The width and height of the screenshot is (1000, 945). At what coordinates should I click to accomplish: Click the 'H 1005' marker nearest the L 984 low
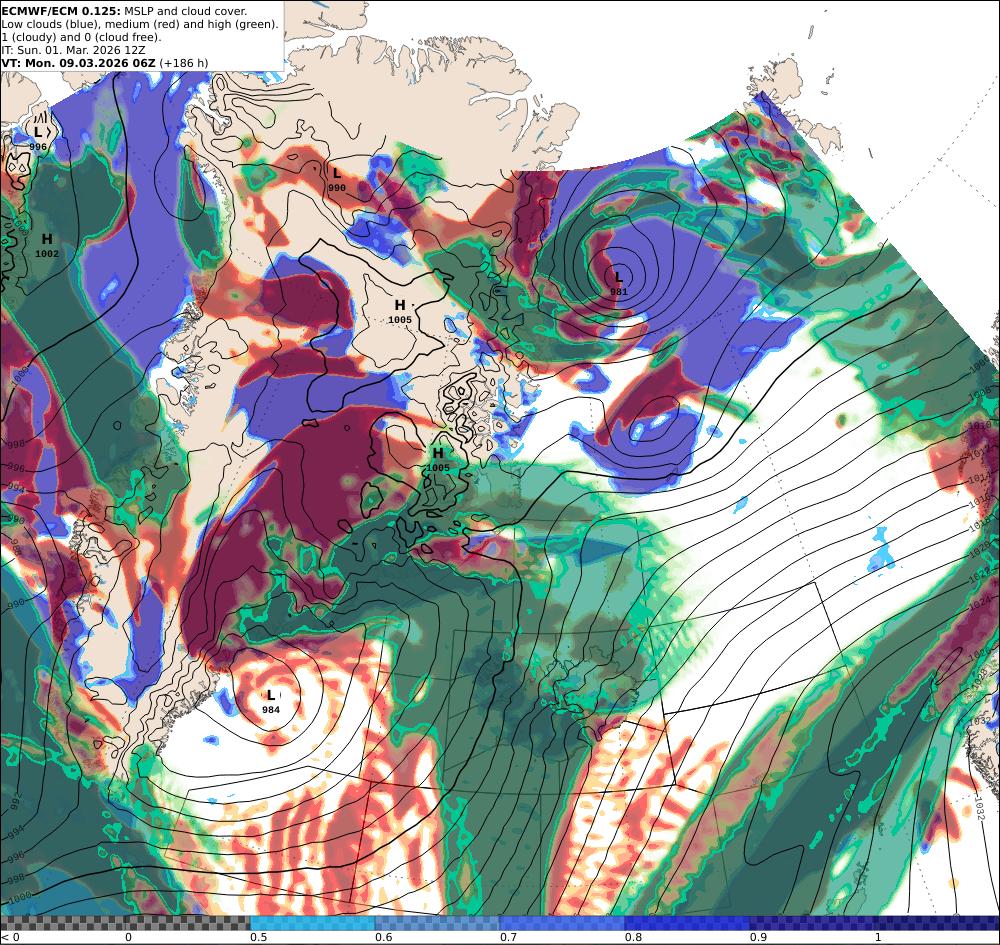pyautogui.click(x=438, y=460)
